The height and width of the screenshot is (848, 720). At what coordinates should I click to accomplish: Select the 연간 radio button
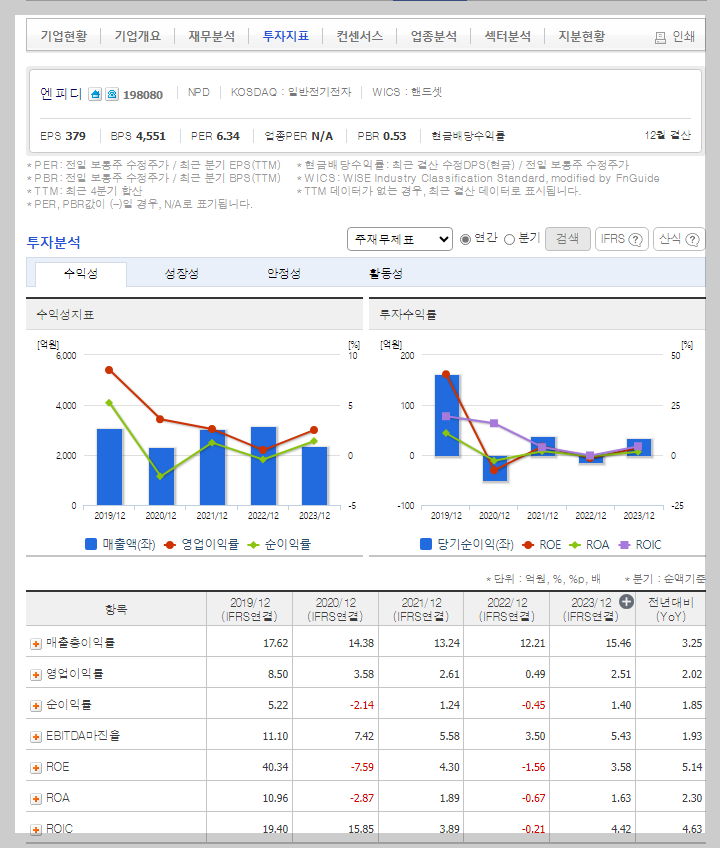(x=465, y=239)
